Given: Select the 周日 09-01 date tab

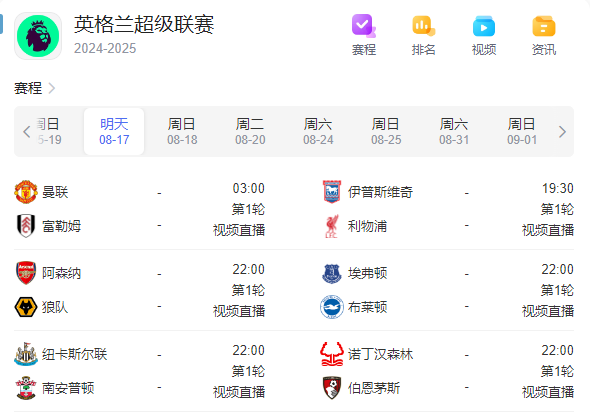Looking at the screenshot, I should [x=522, y=131].
